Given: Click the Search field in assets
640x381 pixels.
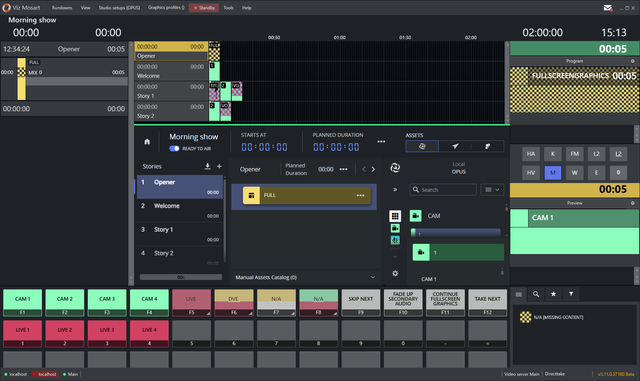Looking at the screenshot, I should click(443, 189).
